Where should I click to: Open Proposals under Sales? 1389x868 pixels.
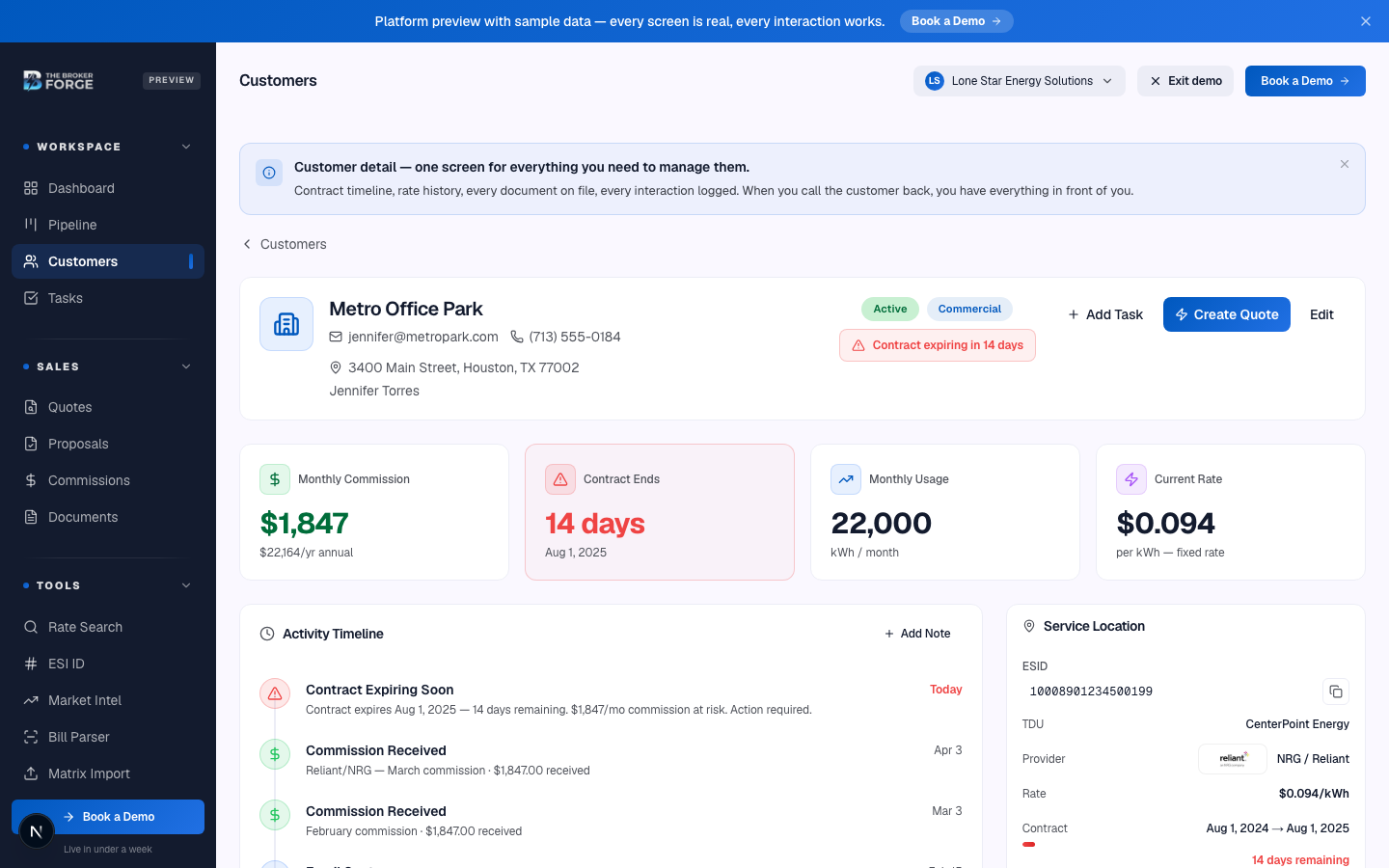[108, 444]
